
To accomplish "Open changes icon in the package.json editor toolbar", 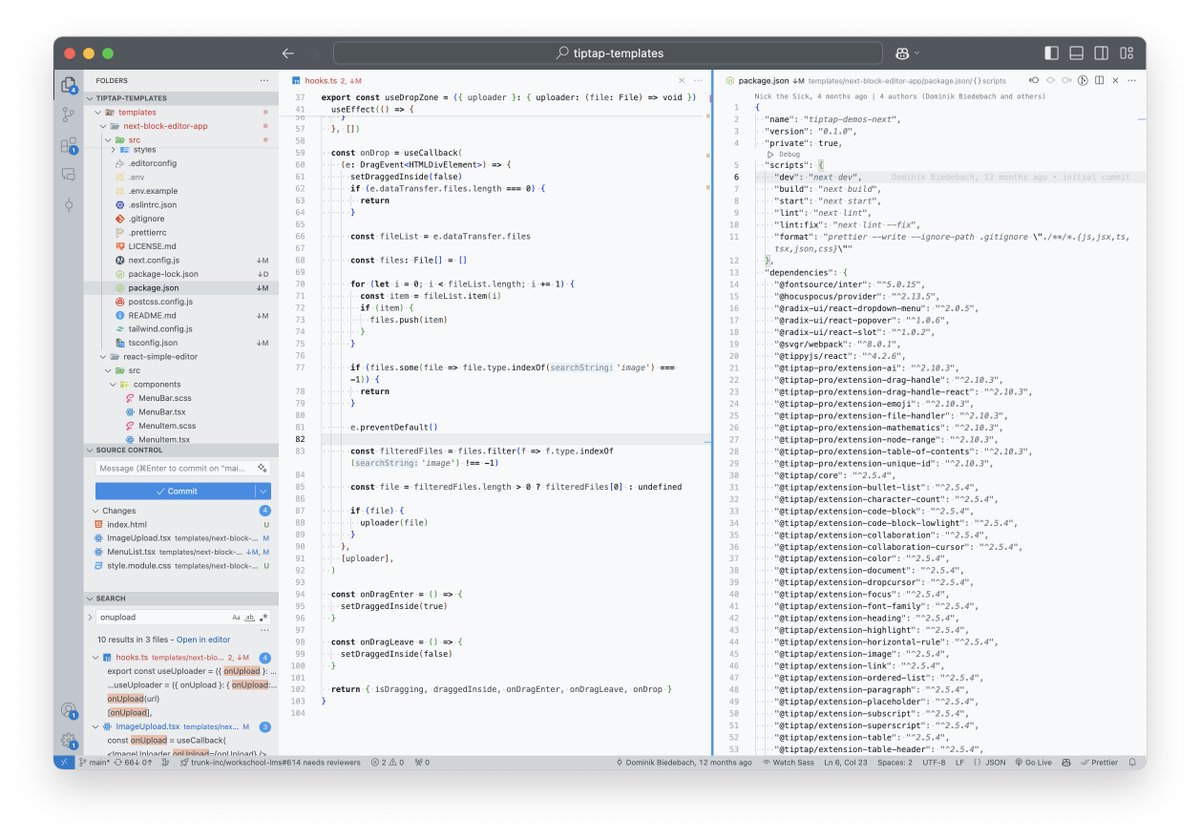I will pos(1034,80).
